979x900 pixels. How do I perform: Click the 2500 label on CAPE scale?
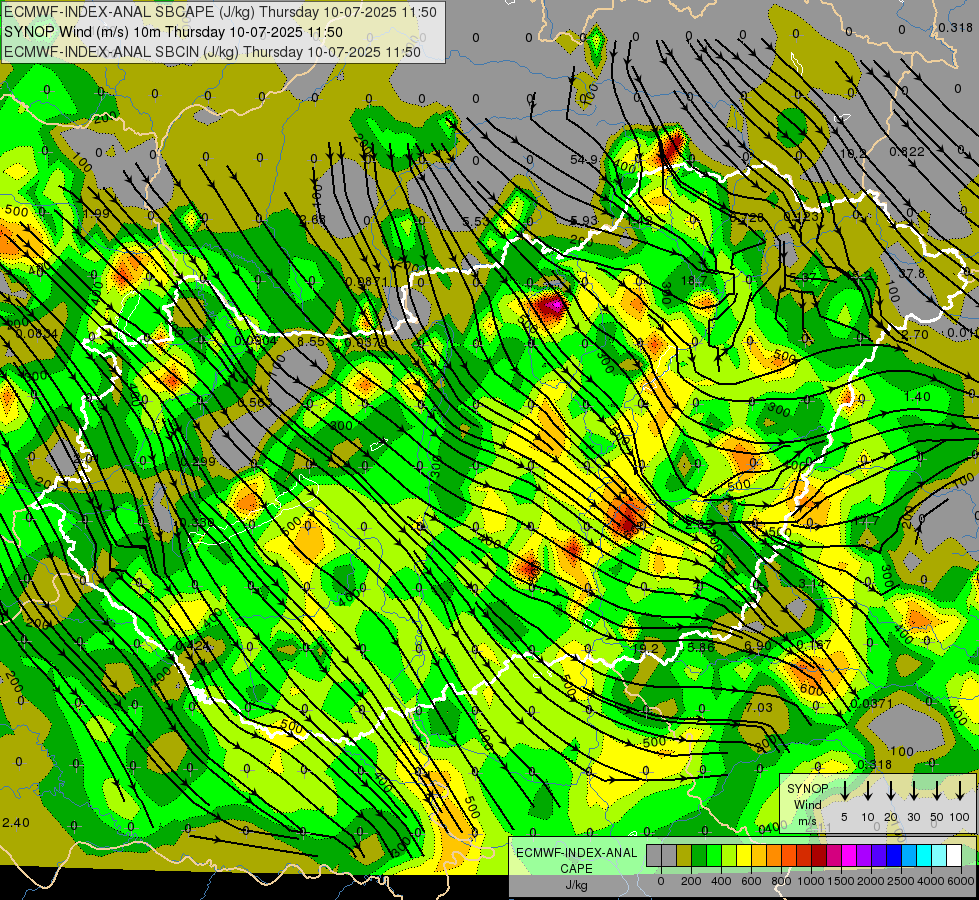click(x=901, y=881)
